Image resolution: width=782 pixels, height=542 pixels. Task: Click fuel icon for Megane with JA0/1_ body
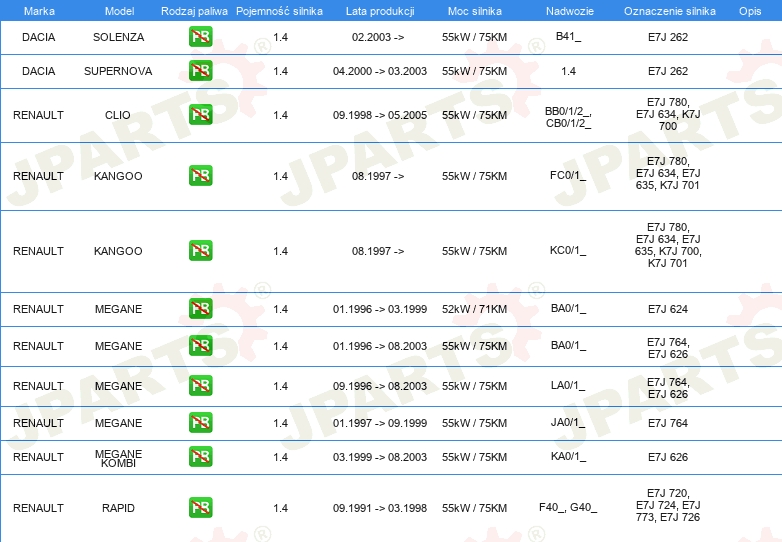click(x=200, y=423)
